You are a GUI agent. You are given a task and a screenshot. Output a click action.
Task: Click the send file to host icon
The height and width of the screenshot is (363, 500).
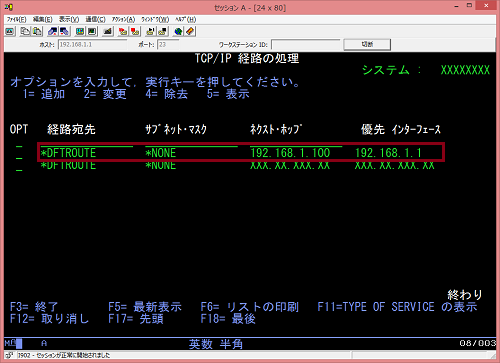[52, 31]
